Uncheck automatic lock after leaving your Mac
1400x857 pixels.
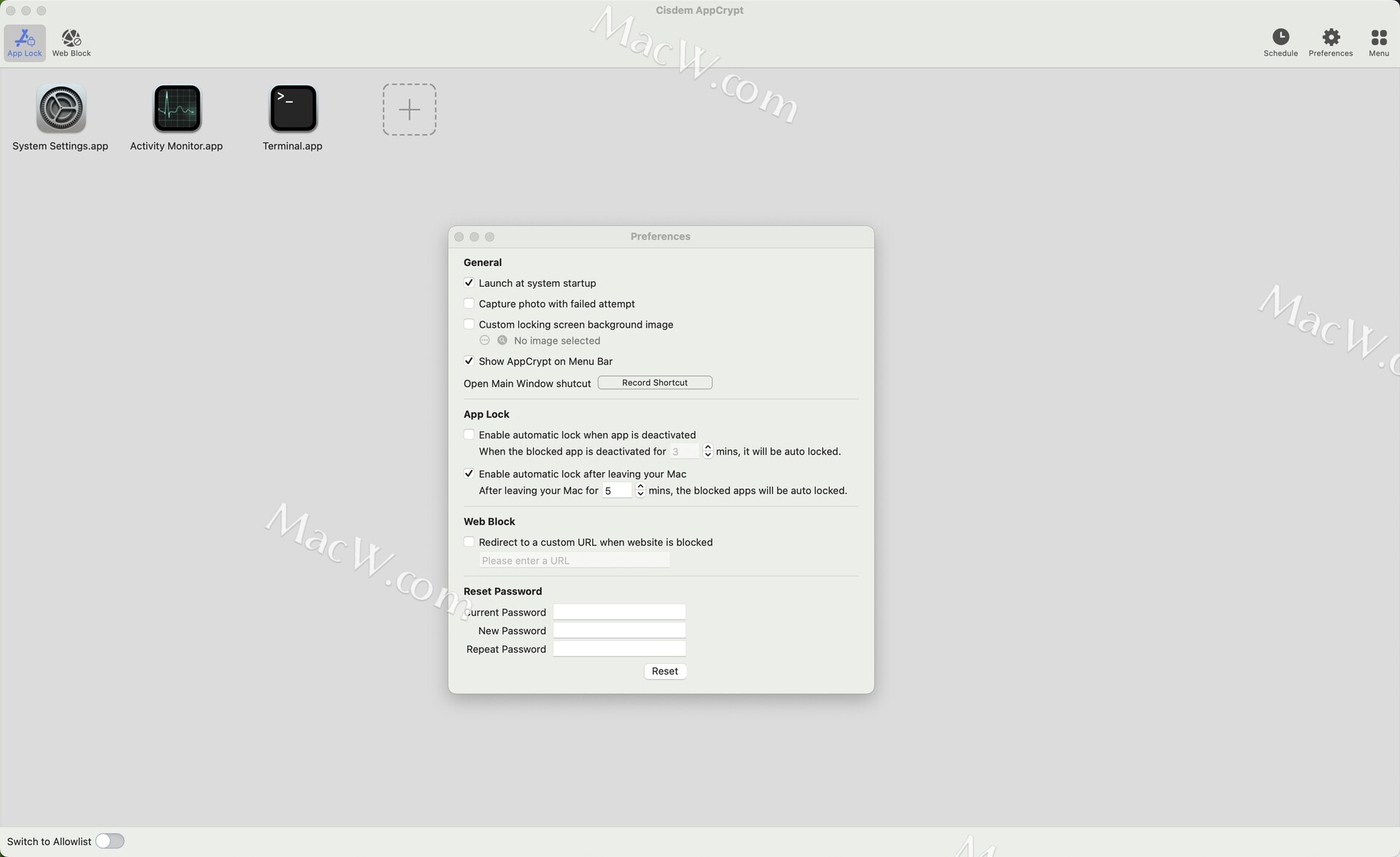pos(469,474)
